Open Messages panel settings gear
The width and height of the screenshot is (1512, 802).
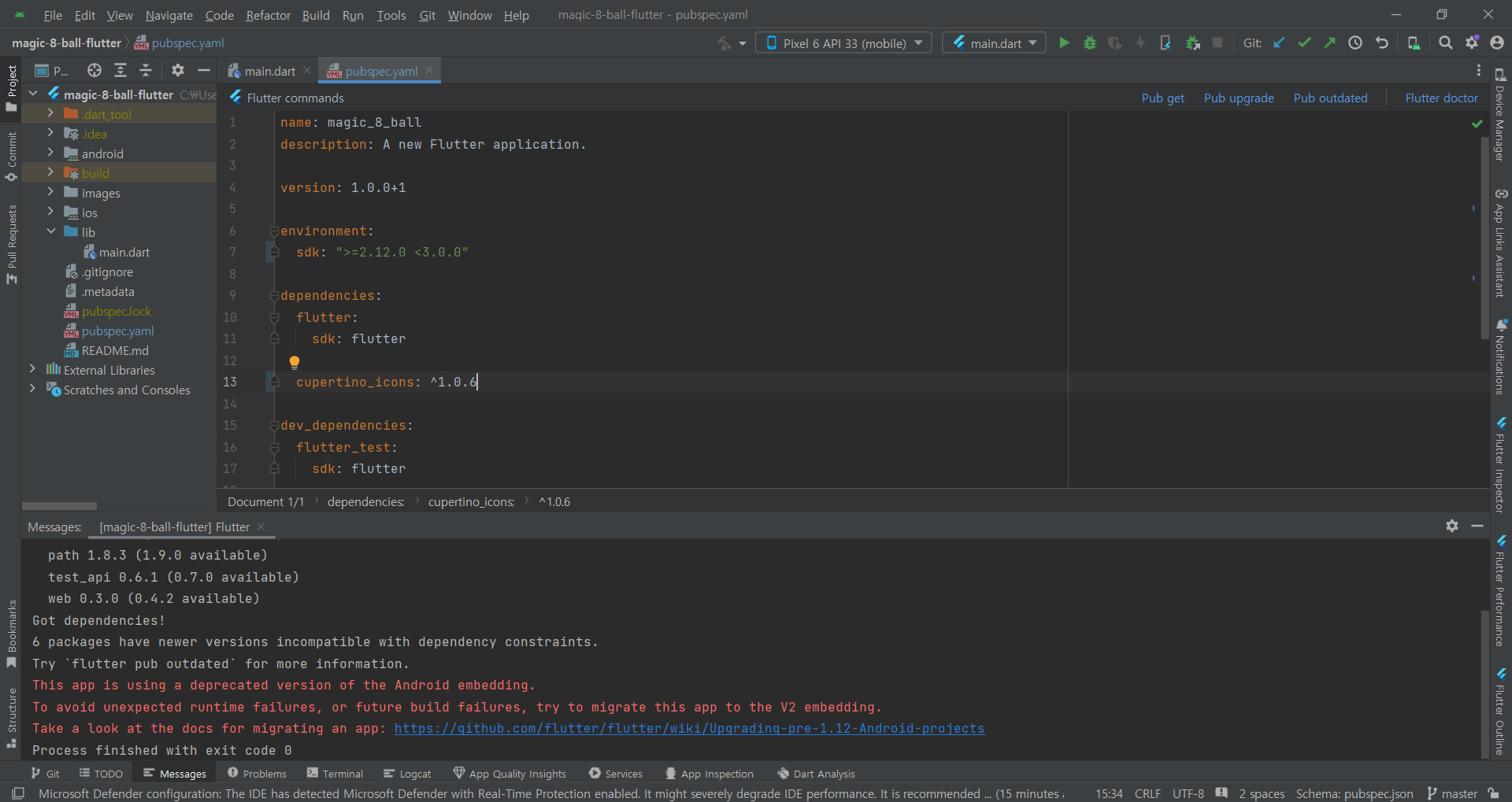[1452, 526]
